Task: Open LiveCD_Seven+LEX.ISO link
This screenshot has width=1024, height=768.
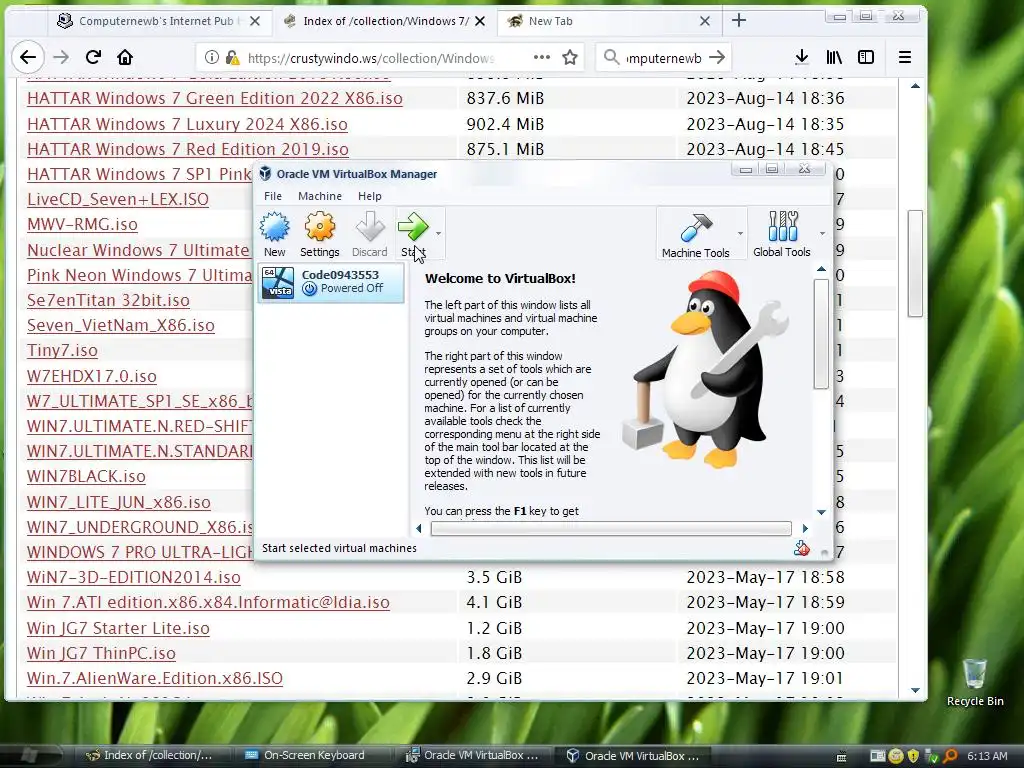Action: [x=118, y=199]
